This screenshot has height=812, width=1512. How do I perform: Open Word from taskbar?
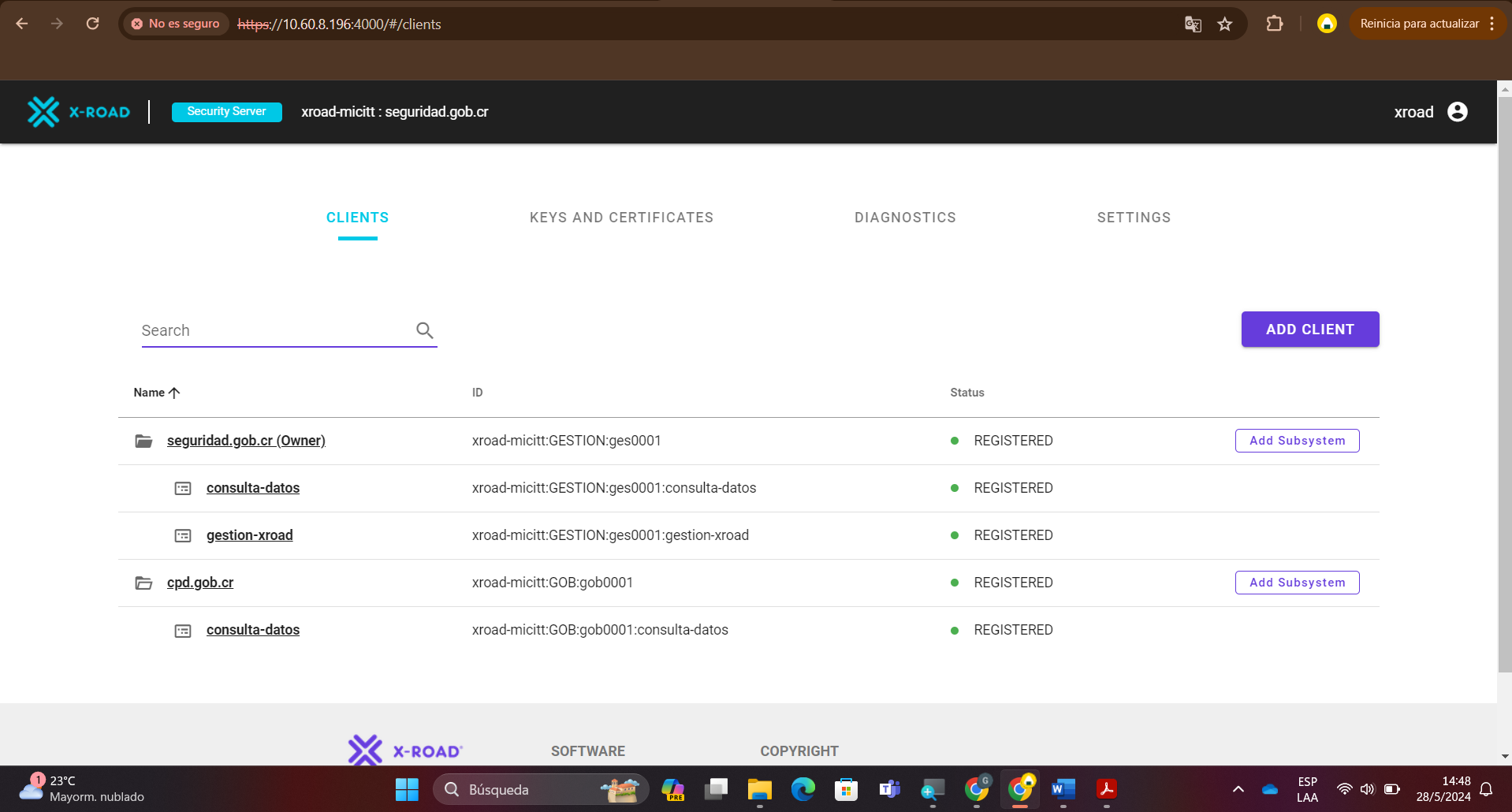point(1063,789)
